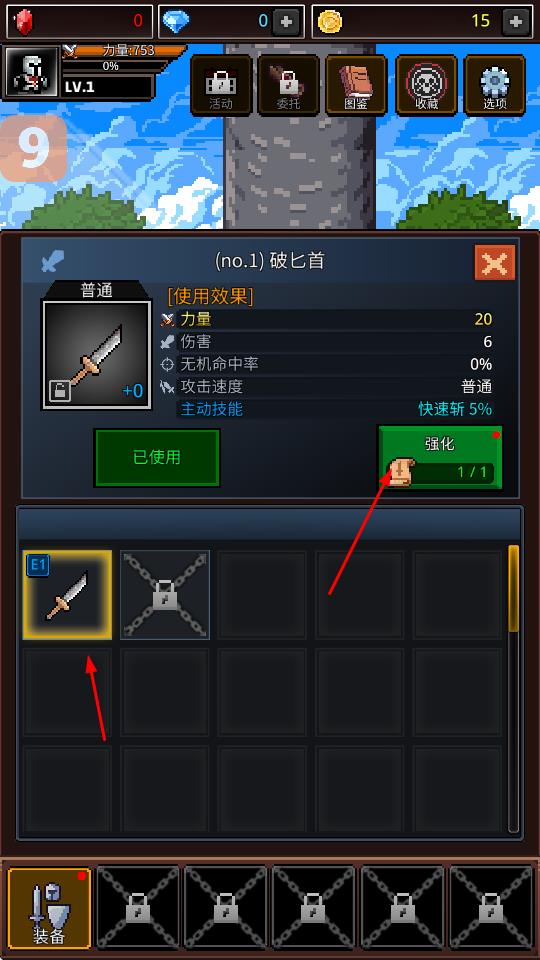
Task: Click the 强化 upgrade button
Action: 440,457
